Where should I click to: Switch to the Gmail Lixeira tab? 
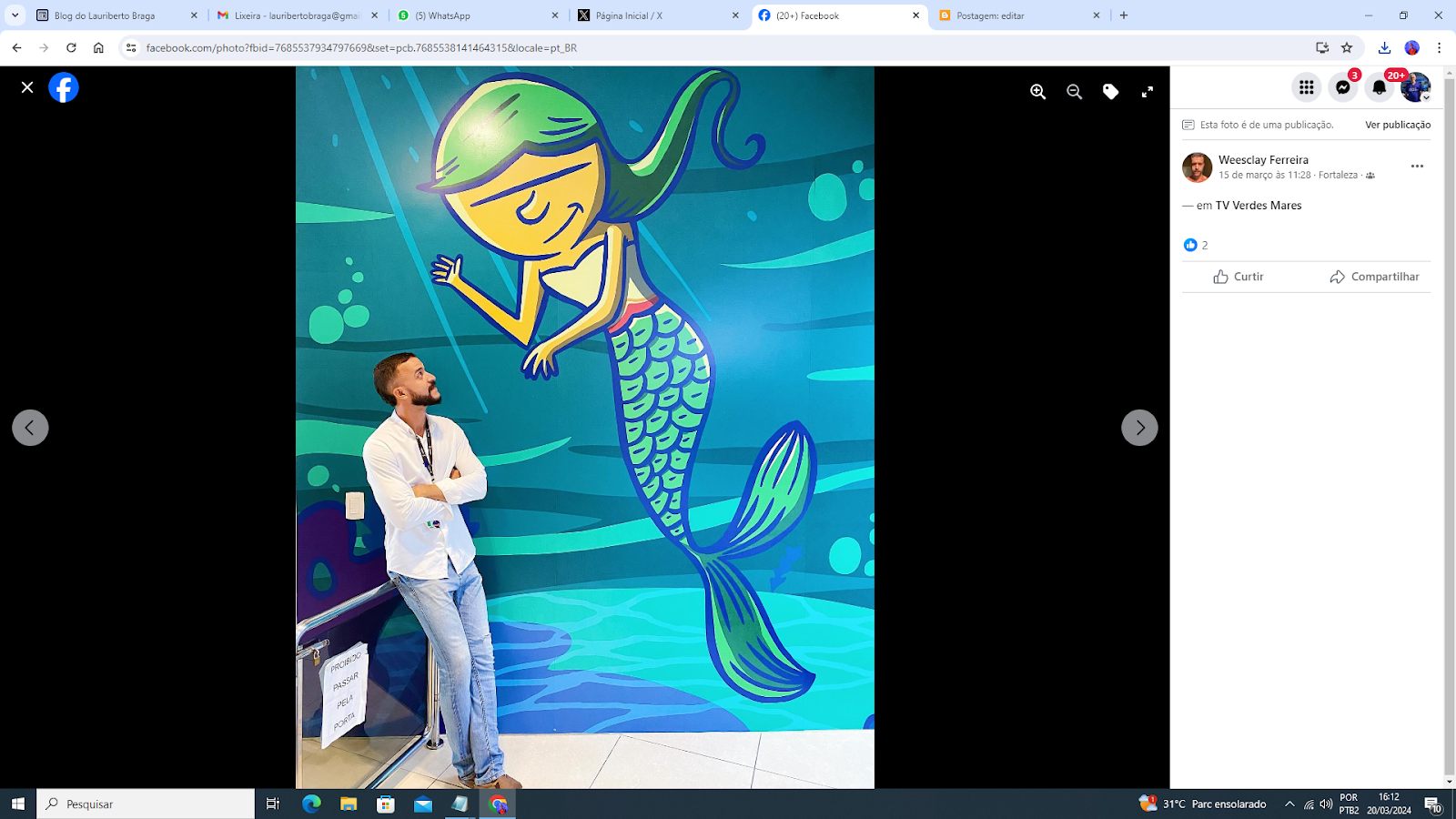click(x=297, y=15)
